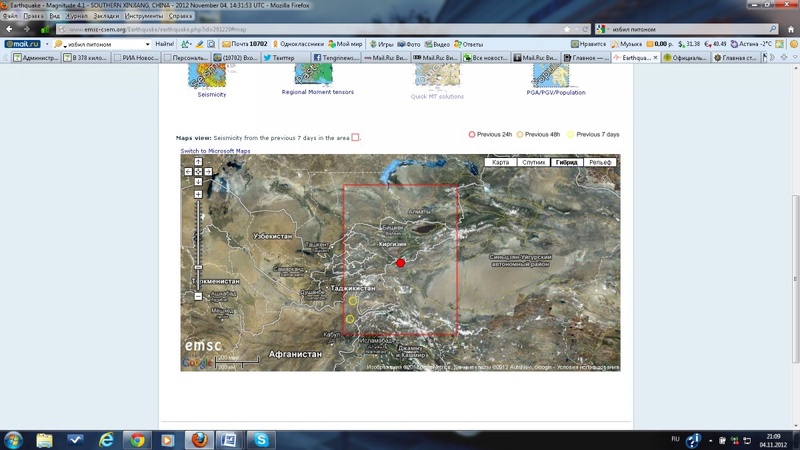Viewport: 800px width, 450px height.
Task: Zoom in on the map
Action: (198, 194)
